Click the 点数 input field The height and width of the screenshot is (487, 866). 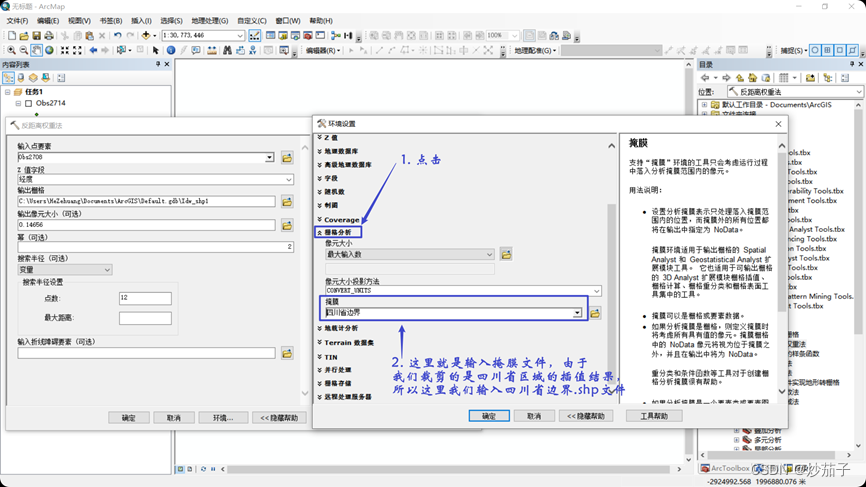tap(145, 298)
